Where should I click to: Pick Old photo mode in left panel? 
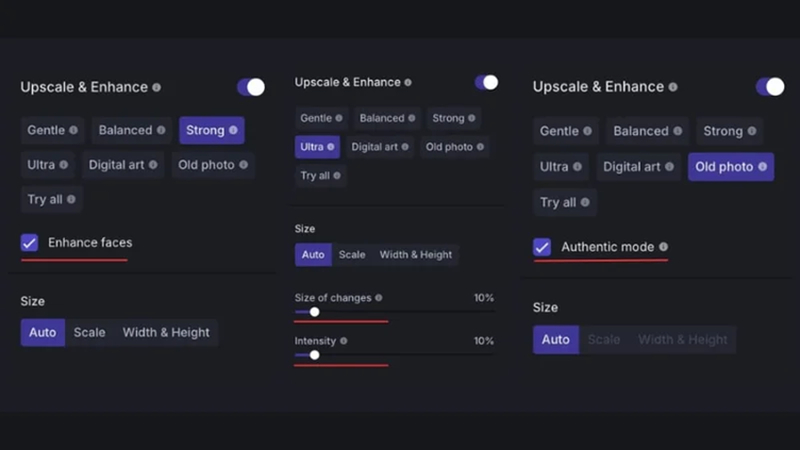(213, 165)
